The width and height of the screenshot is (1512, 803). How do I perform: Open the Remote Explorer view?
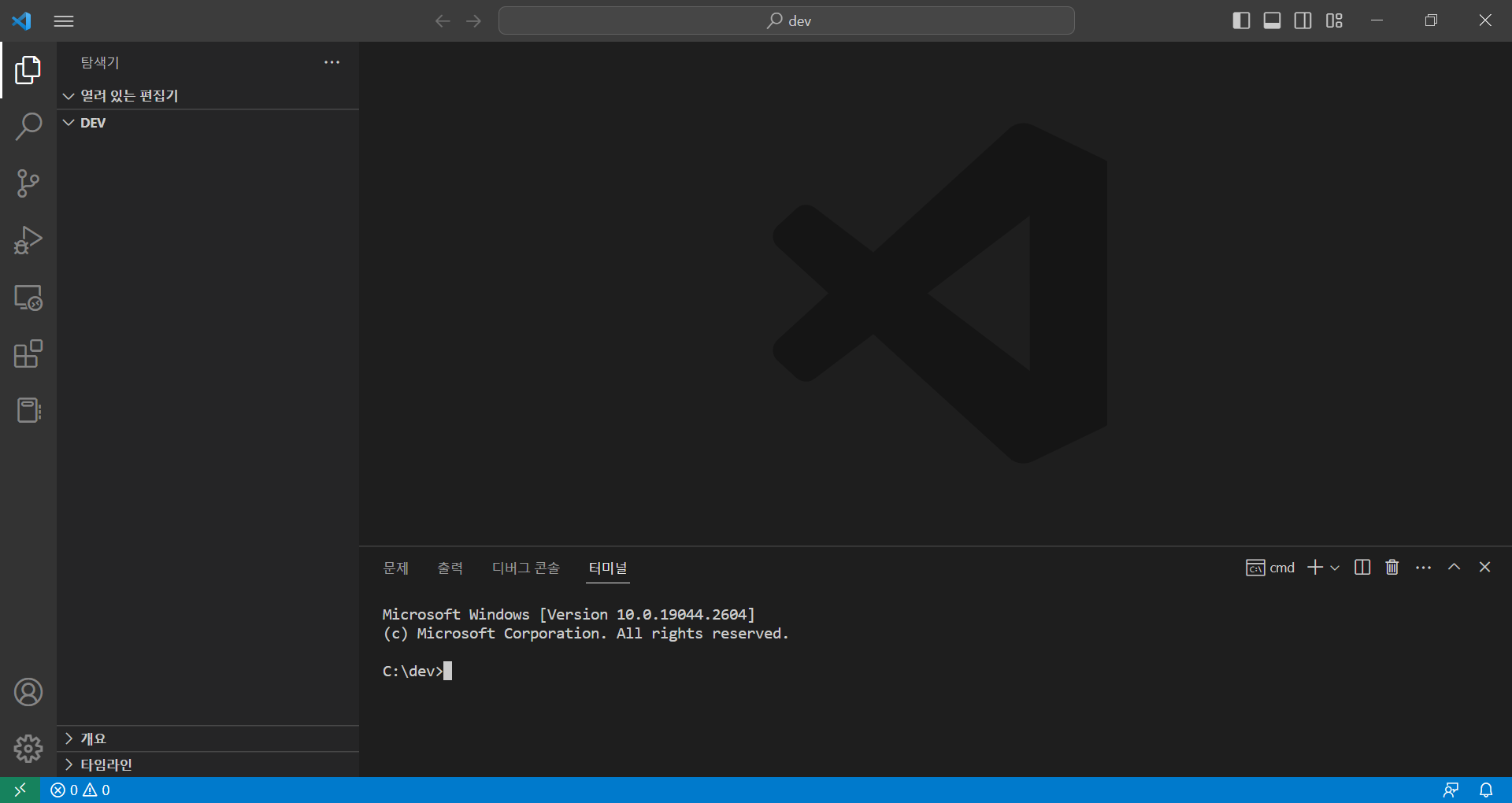point(28,298)
